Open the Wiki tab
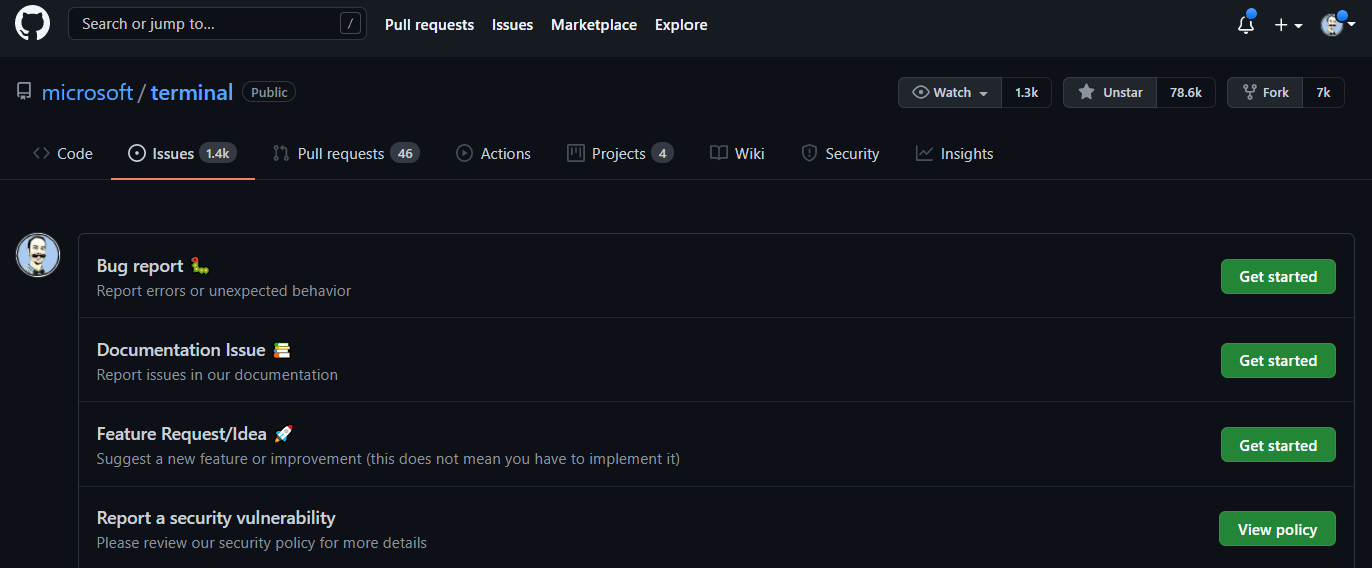Viewport: 1372px width, 568px height. (x=737, y=153)
